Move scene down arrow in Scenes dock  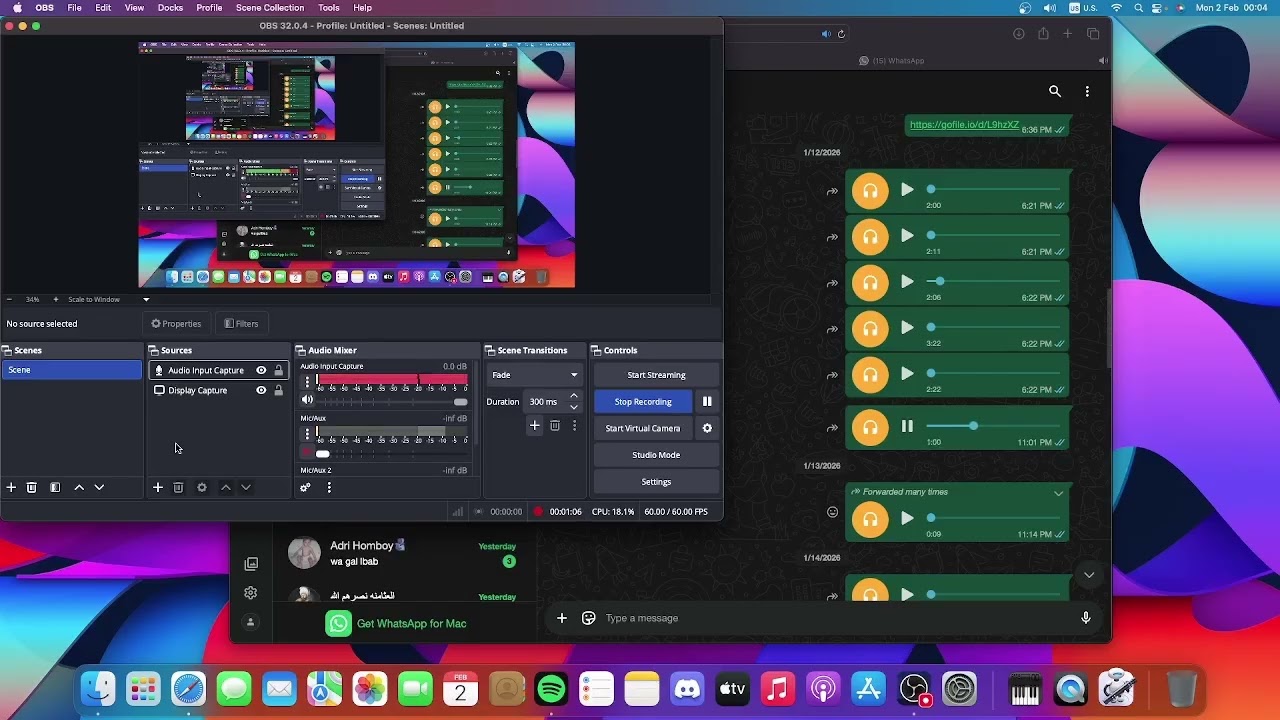99,487
